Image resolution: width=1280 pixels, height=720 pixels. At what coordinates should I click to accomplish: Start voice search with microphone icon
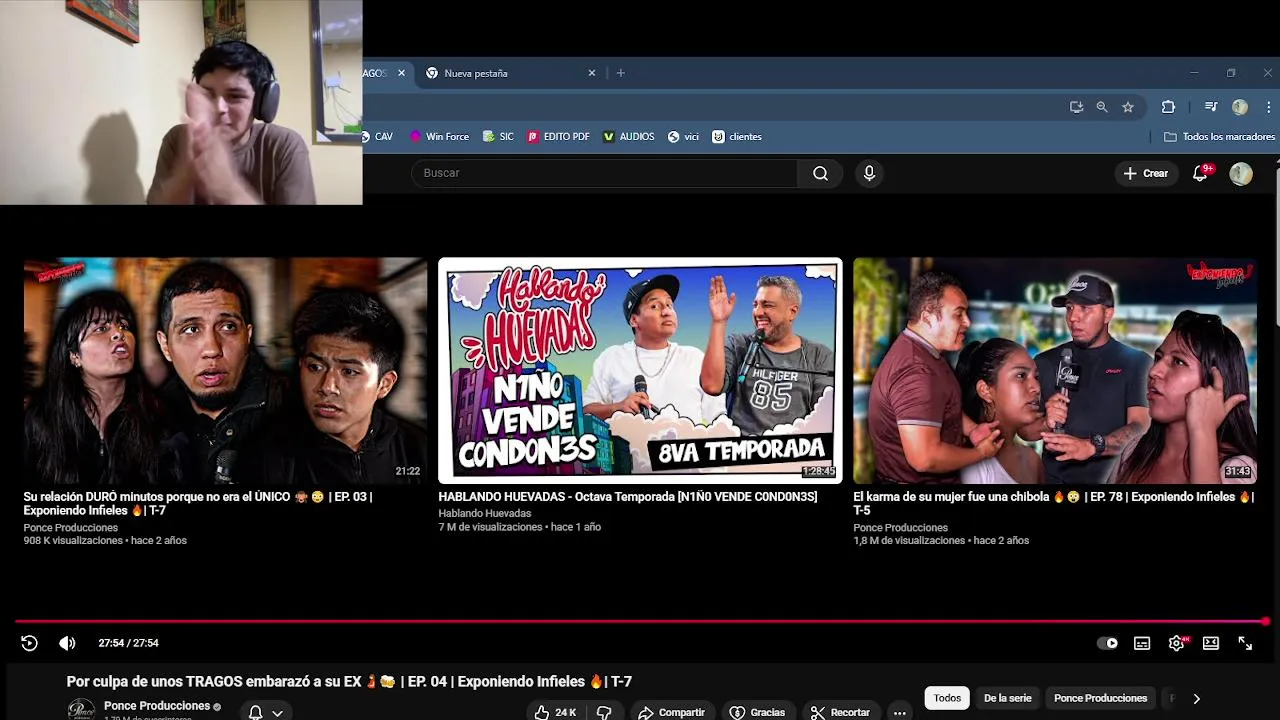(869, 173)
